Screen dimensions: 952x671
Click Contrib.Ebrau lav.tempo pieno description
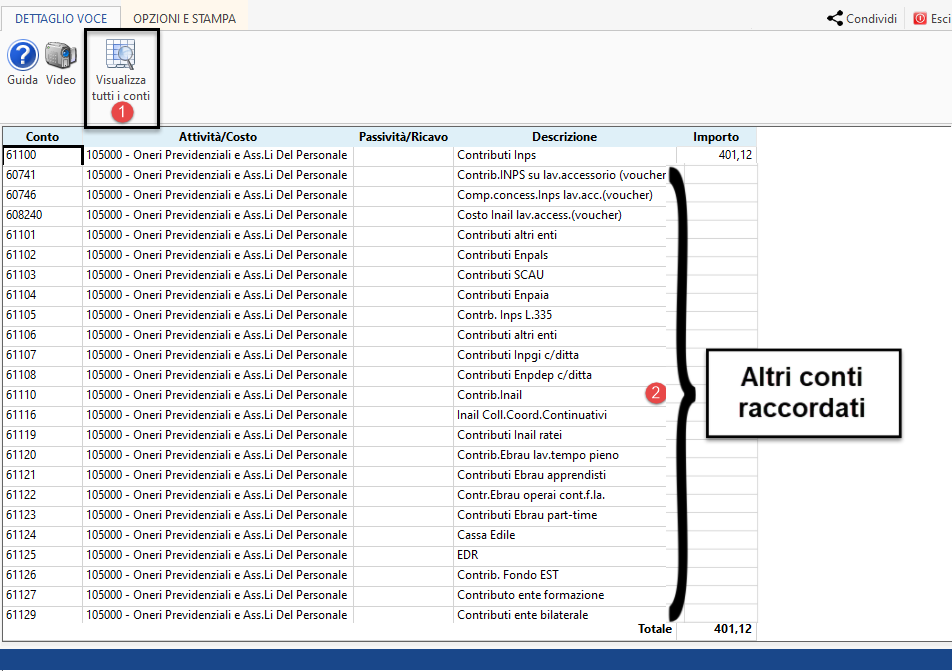[x=560, y=455]
